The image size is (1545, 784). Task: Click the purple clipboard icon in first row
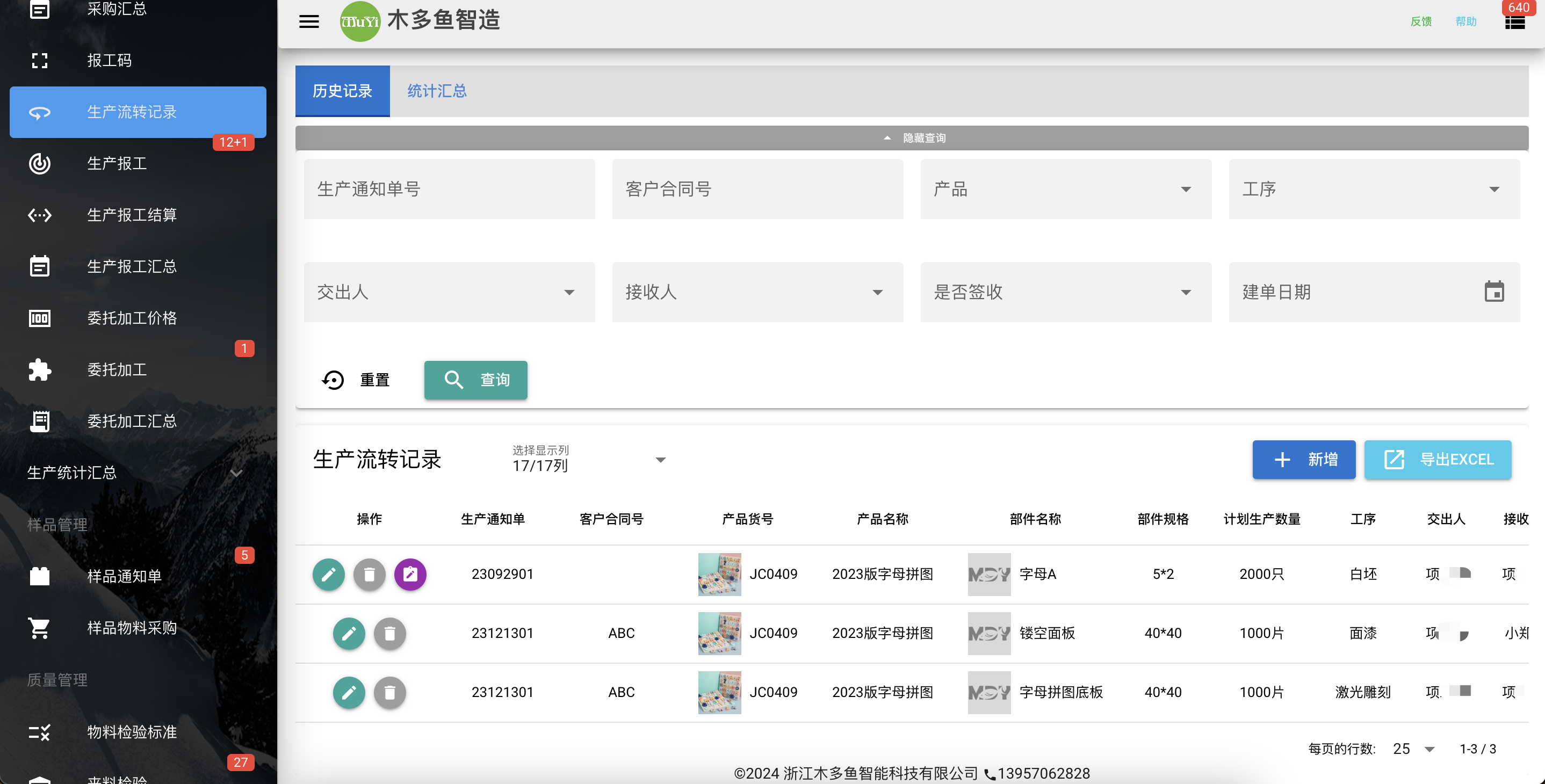tap(410, 574)
